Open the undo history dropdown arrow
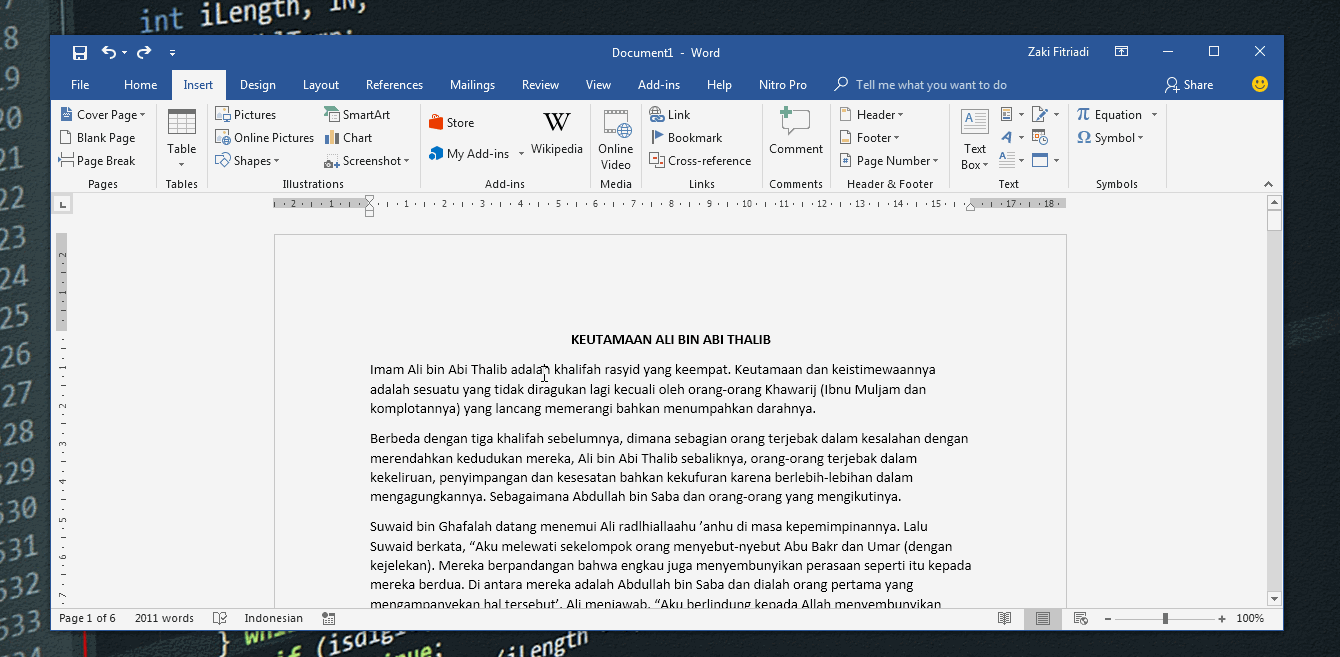The image size is (1340, 657). 124,53
